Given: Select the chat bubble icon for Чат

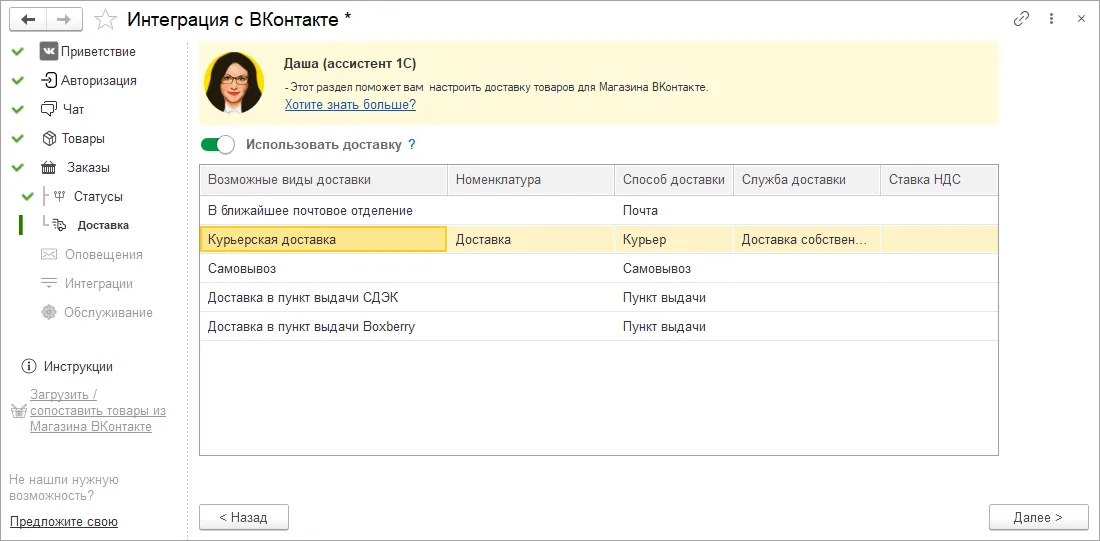Looking at the screenshot, I should [x=48, y=109].
